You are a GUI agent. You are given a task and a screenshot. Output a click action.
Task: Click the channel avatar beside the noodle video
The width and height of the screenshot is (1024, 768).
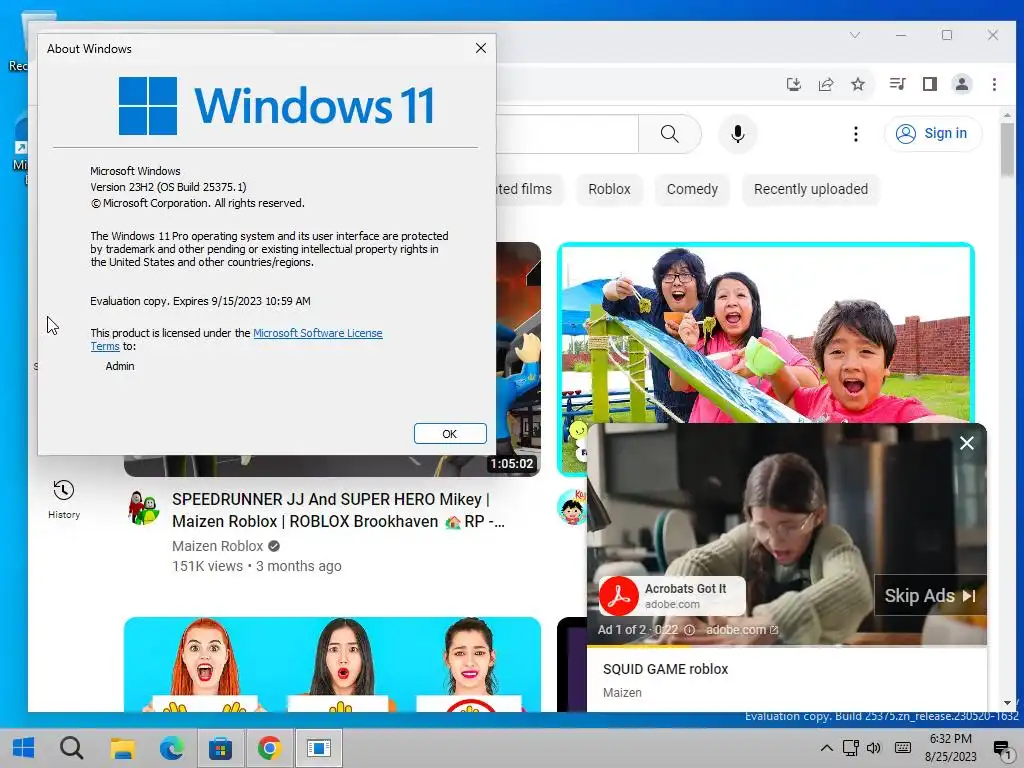tap(572, 507)
